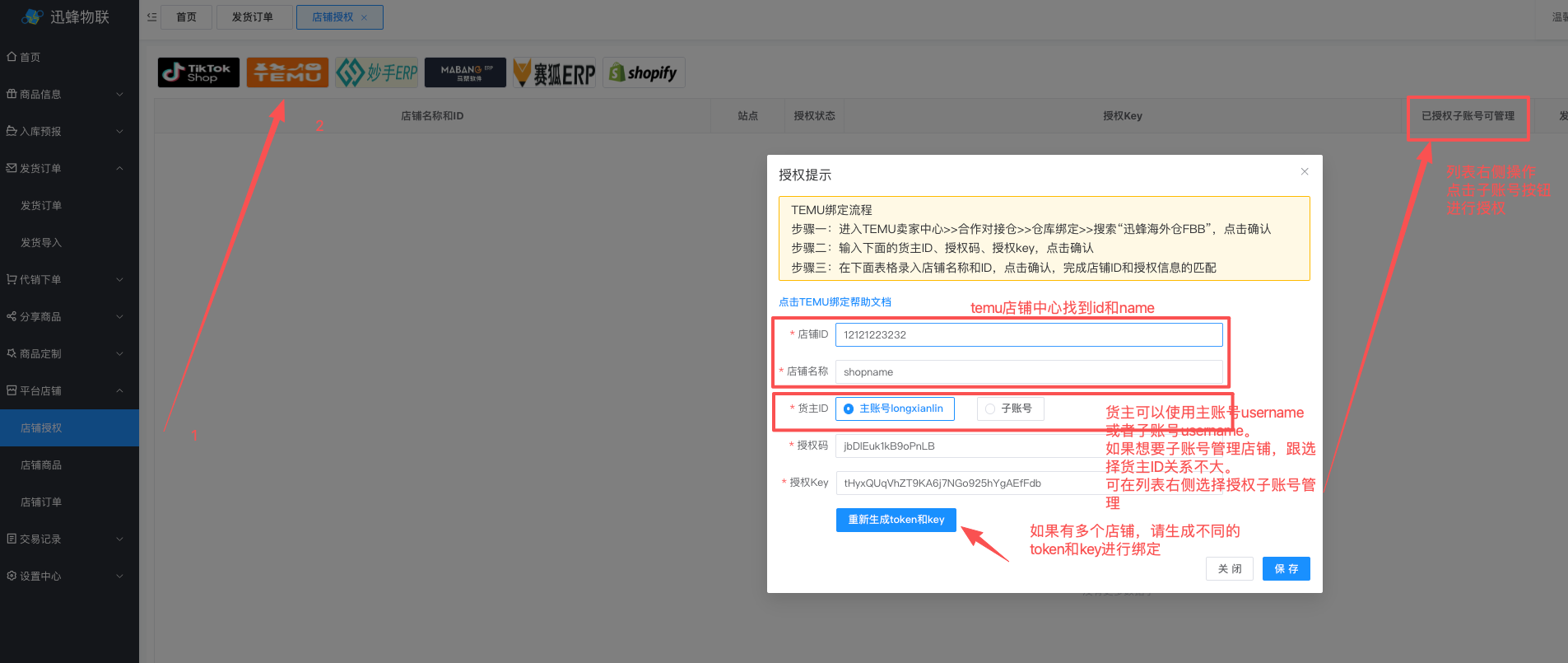Select the 主账号longxianlin radio option

895,409
